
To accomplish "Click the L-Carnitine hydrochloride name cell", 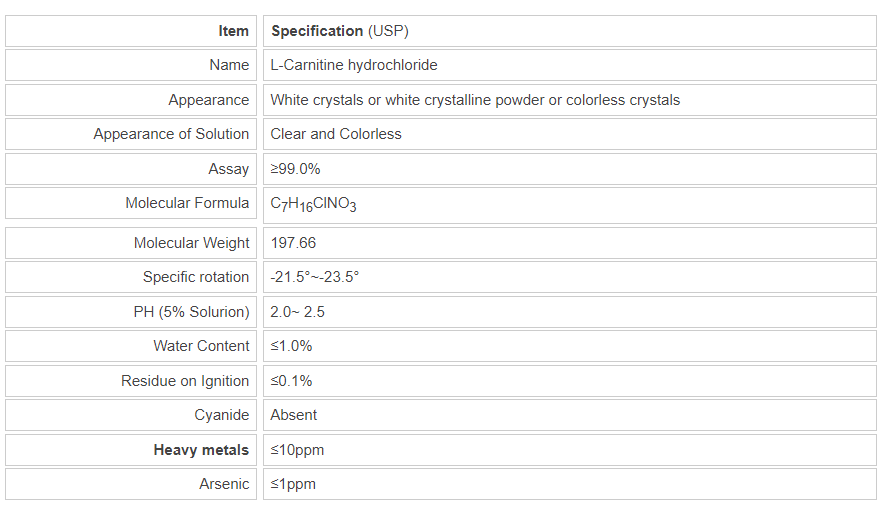I will pyautogui.click(x=354, y=65).
